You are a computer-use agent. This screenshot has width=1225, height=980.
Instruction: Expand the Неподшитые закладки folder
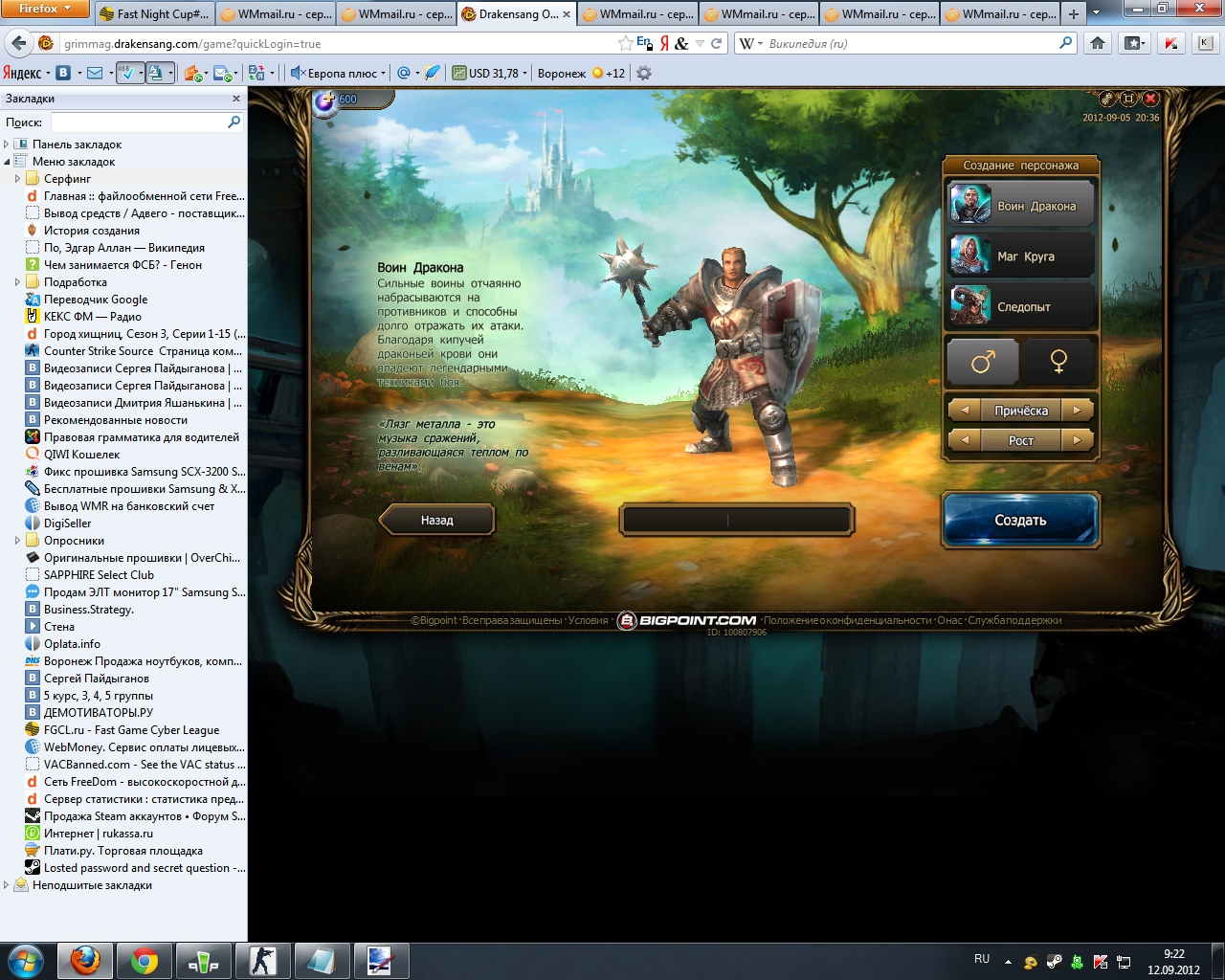pyautogui.click(x=6, y=885)
